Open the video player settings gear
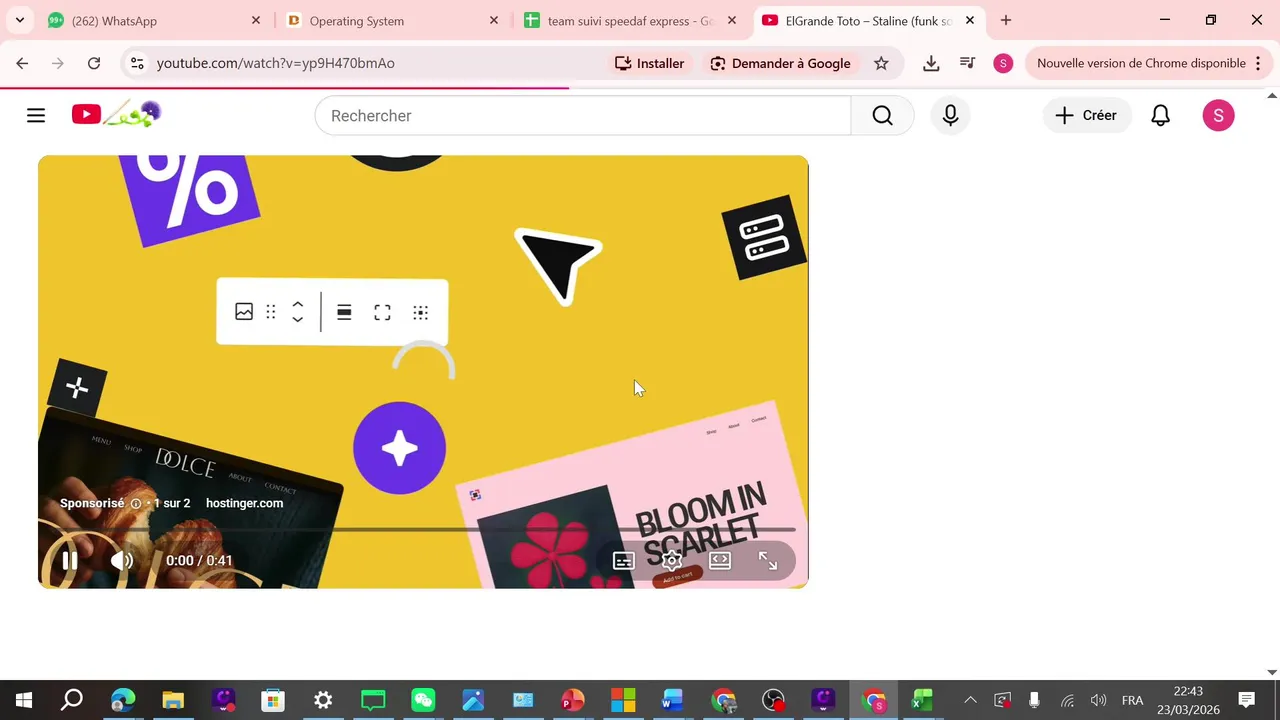The image size is (1280, 720). point(672,561)
